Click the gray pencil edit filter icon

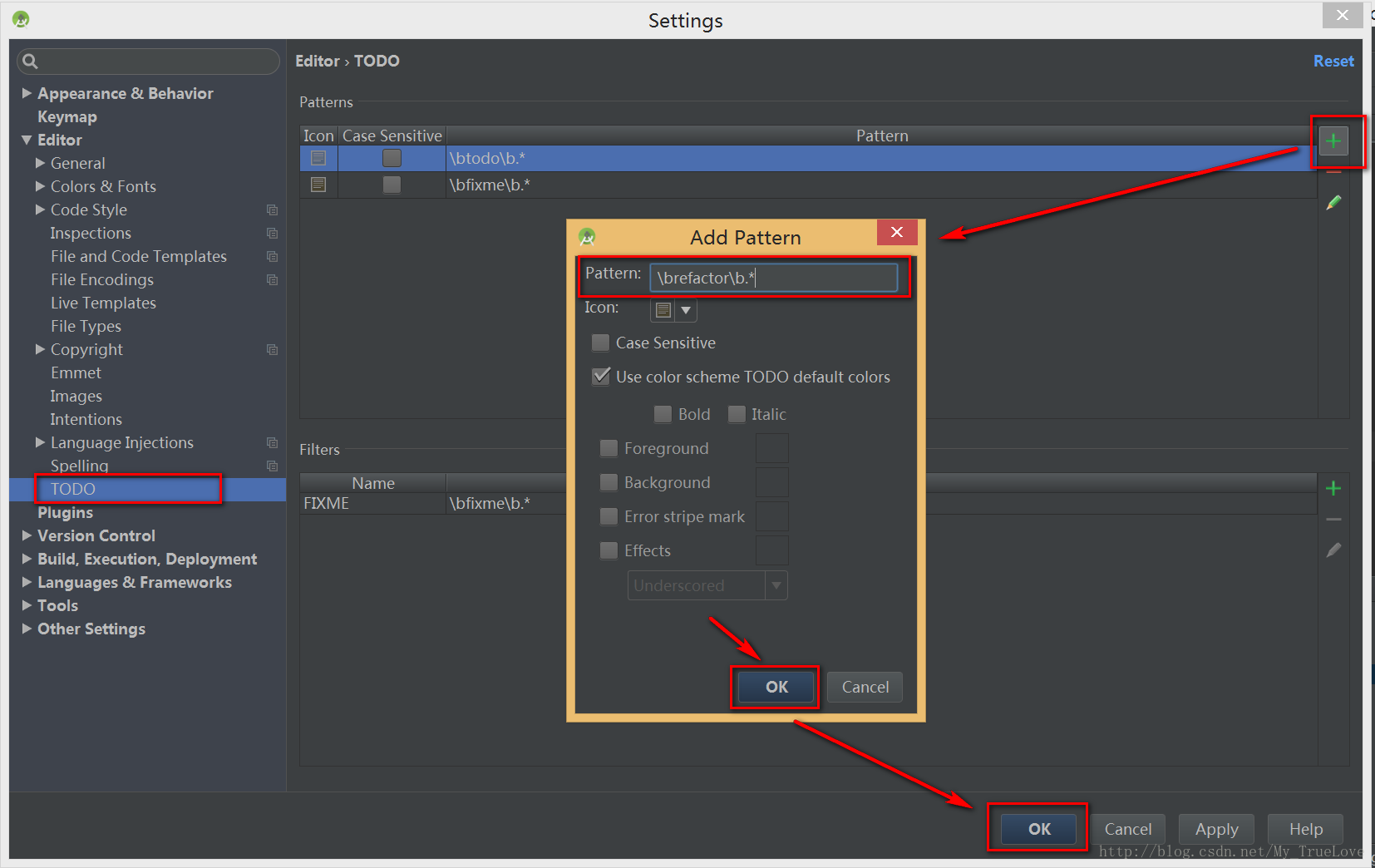pos(1333,550)
